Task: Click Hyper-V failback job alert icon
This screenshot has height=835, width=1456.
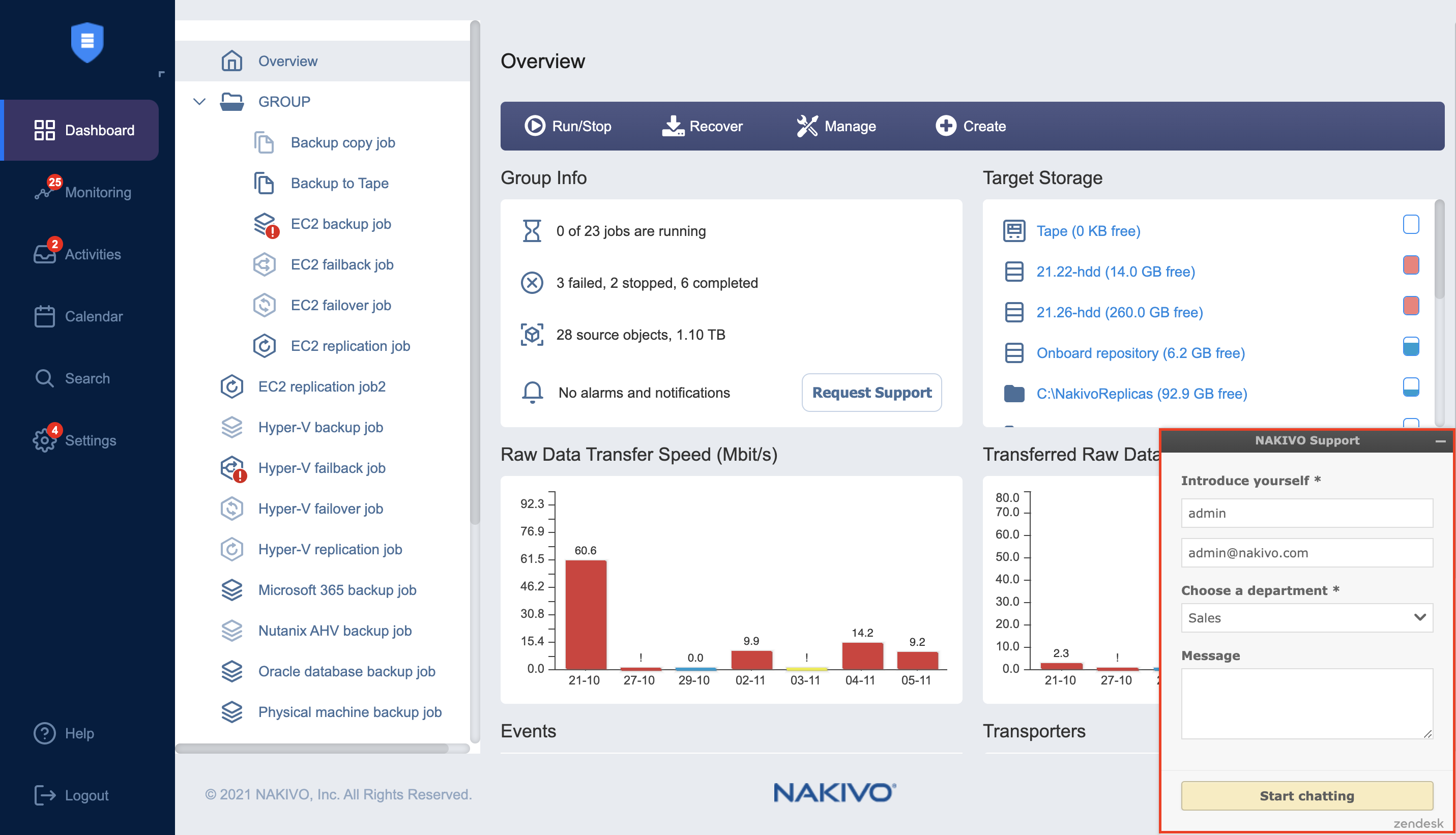Action: coord(240,476)
